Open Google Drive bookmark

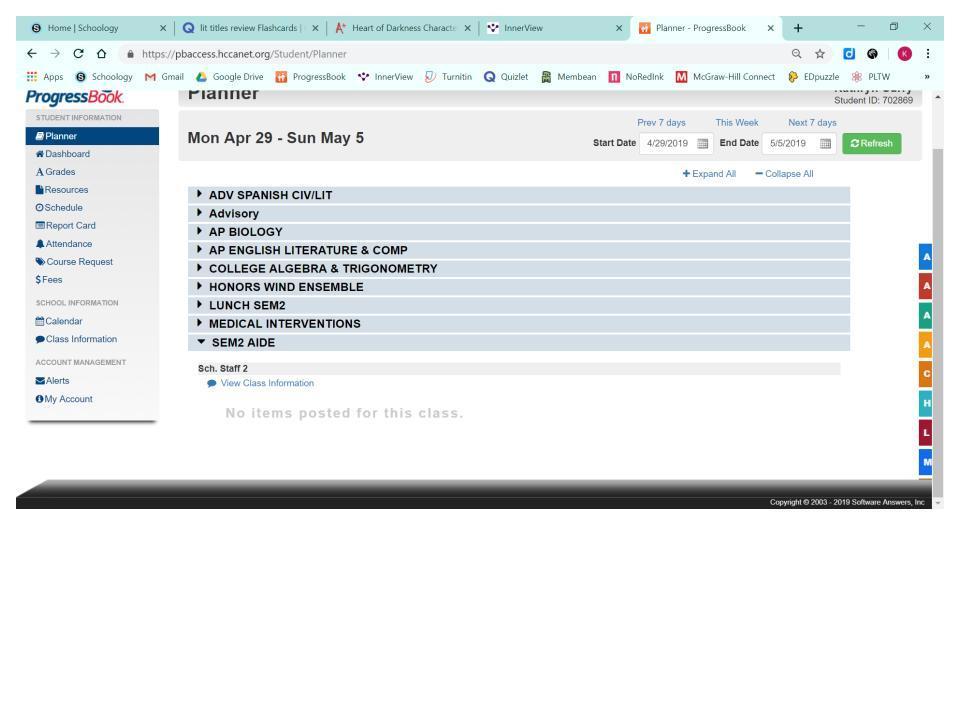tap(230, 77)
